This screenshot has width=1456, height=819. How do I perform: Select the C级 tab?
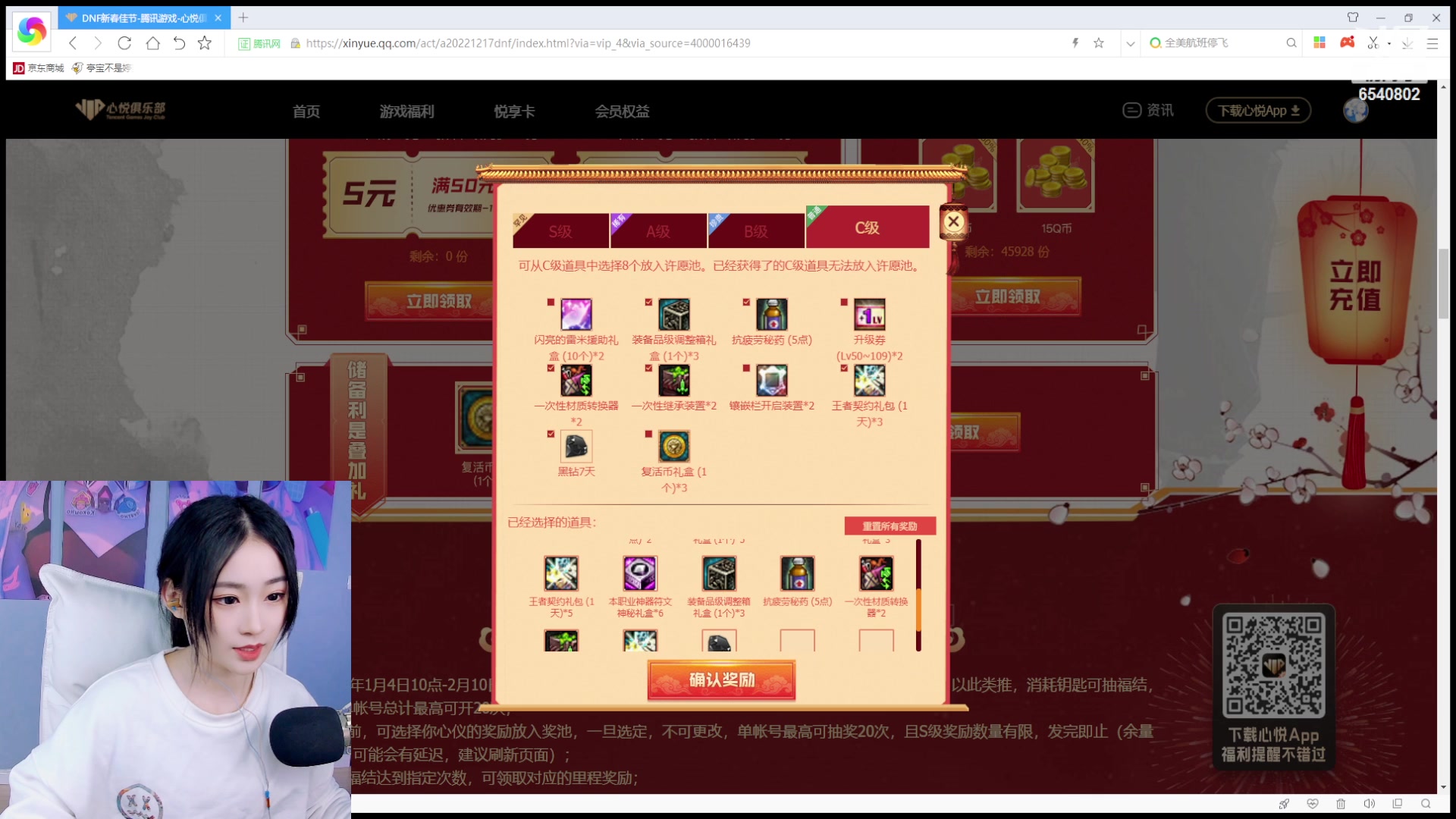(x=868, y=227)
